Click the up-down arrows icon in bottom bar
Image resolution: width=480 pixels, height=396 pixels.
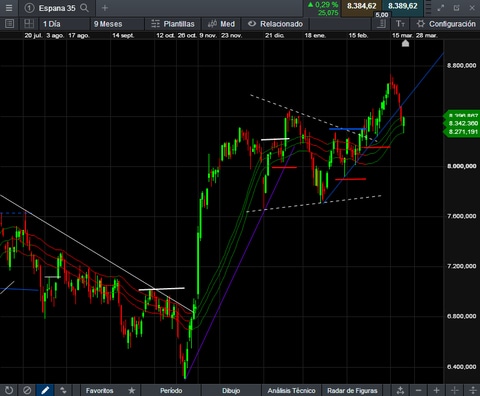coord(63,390)
